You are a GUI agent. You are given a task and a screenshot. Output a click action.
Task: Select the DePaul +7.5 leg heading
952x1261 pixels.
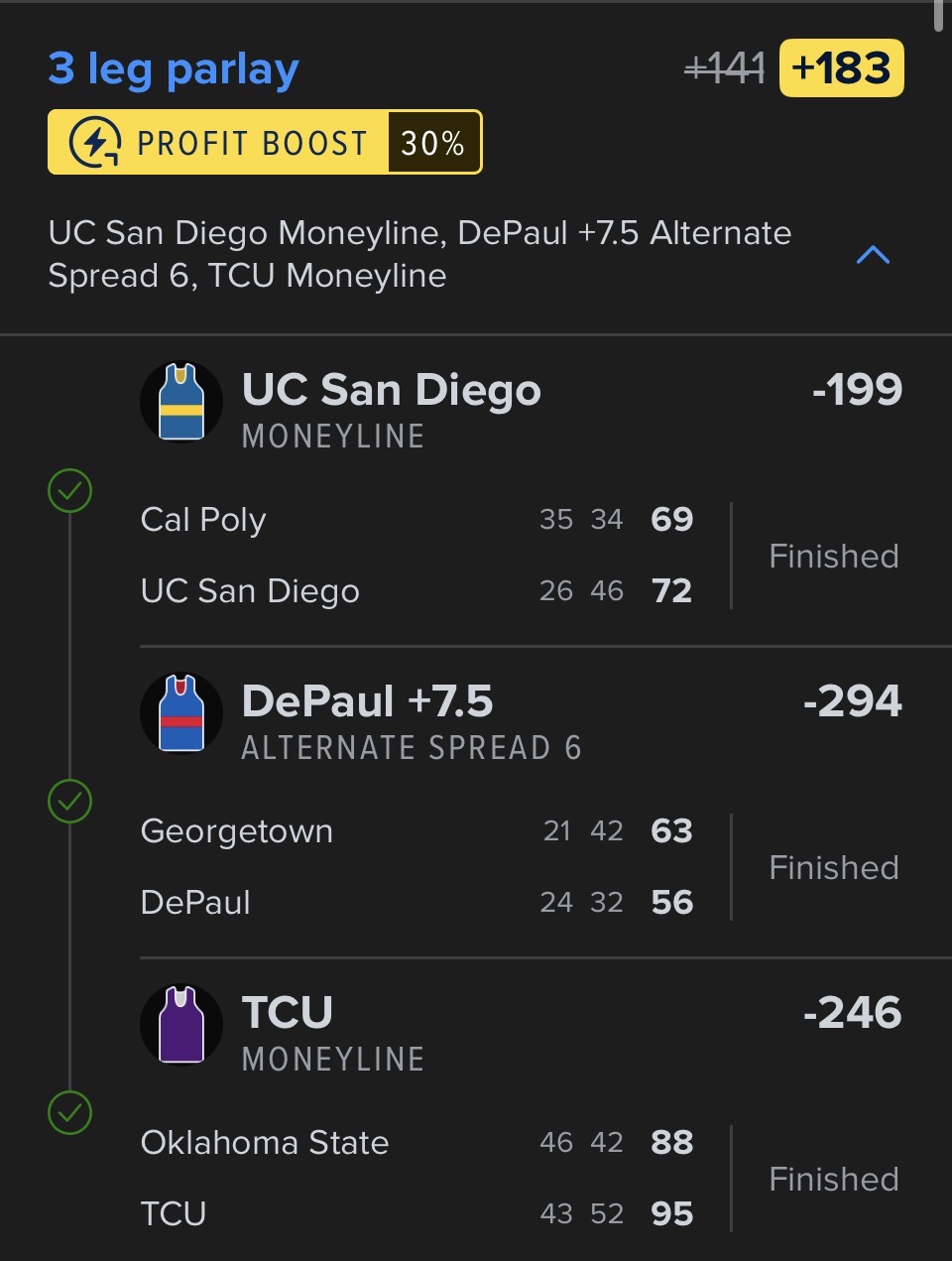(x=367, y=701)
